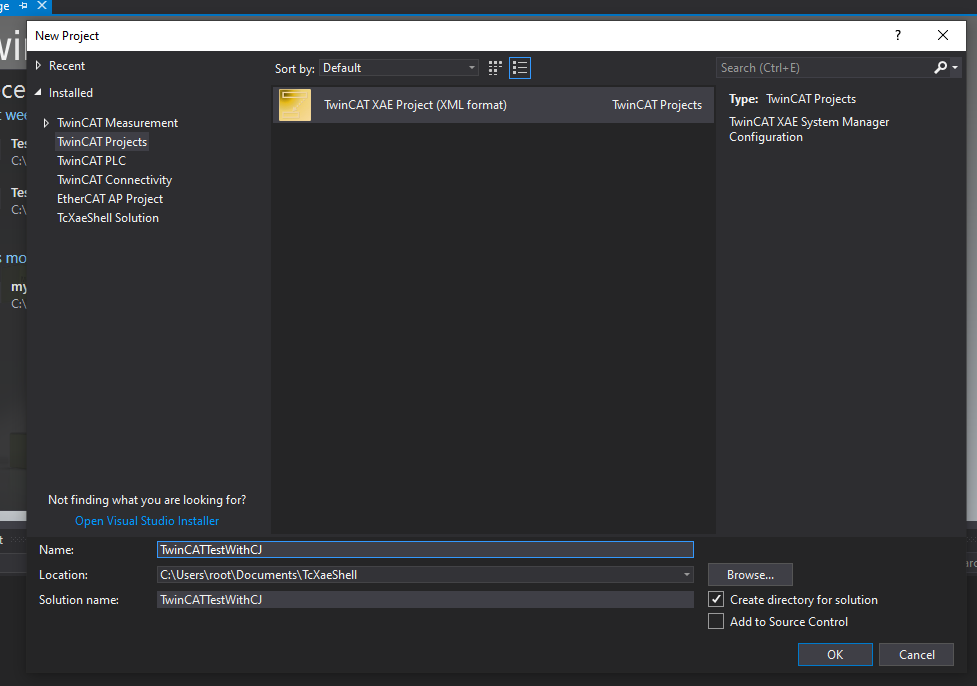Expand the Recent node
Image resolution: width=977 pixels, height=686 pixels.
tap(38, 65)
